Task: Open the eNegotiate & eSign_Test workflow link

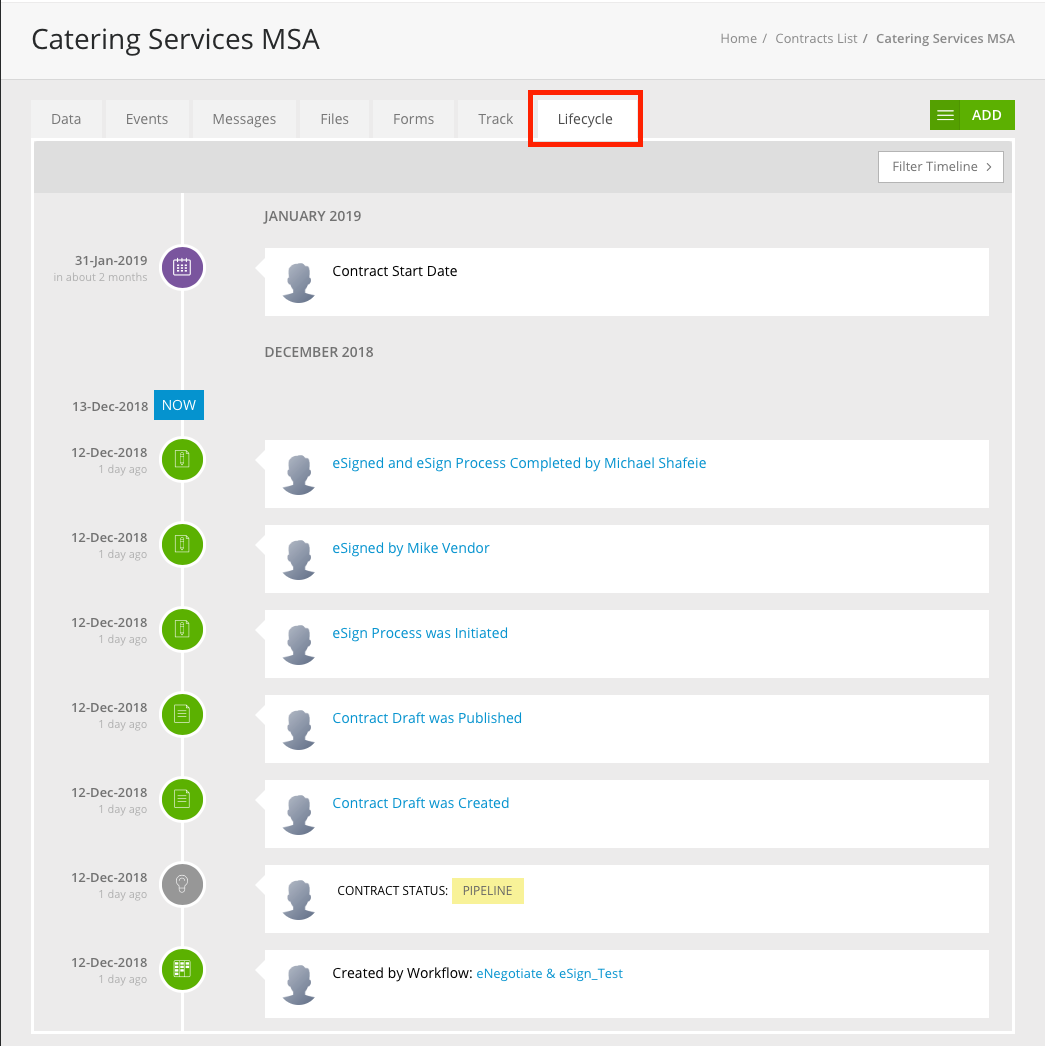Action: (550, 973)
